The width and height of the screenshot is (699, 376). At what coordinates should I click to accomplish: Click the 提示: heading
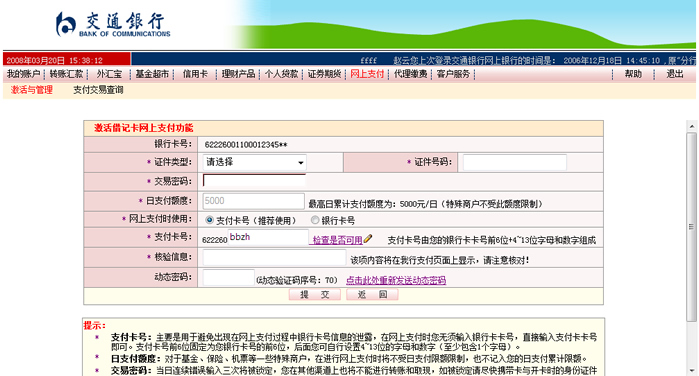click(95, 325)
